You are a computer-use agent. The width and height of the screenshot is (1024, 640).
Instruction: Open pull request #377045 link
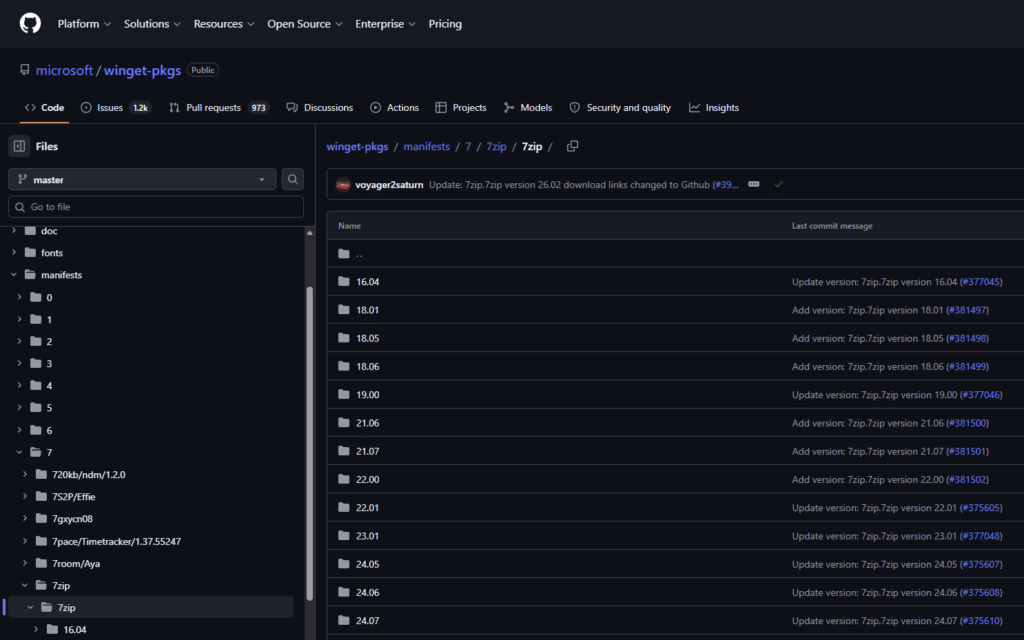point(982,281)
